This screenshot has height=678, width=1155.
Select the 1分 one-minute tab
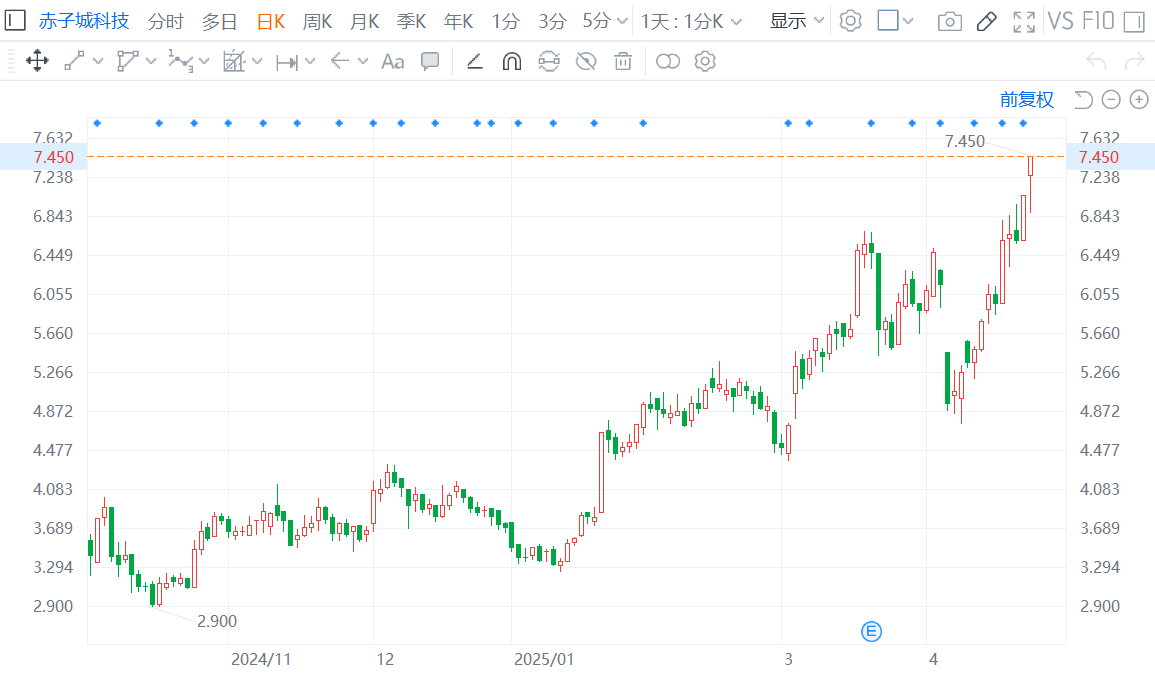click(505, 21)
